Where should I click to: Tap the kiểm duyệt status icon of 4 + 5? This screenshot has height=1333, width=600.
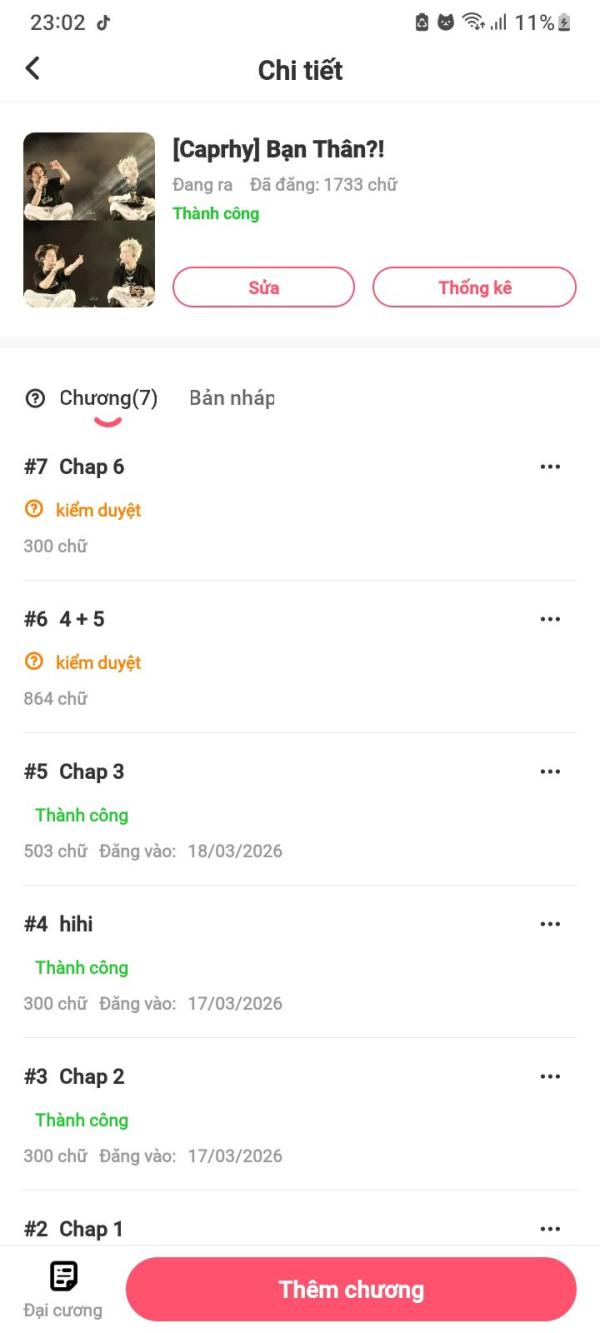coord(35,662)
